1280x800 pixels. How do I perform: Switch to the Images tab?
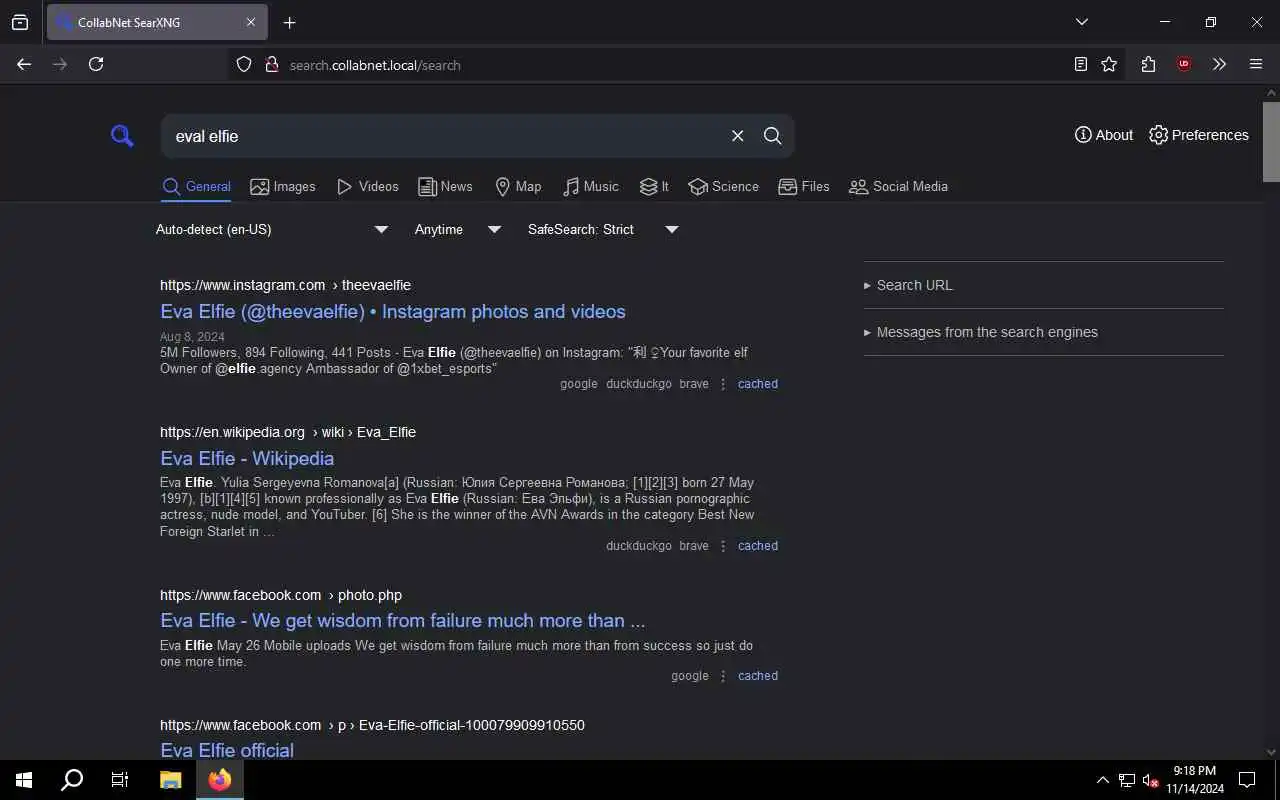[283, 186]
